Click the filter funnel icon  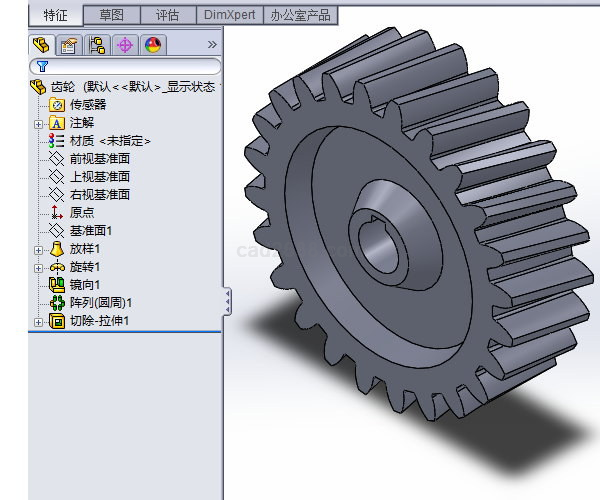click(42, 68)
